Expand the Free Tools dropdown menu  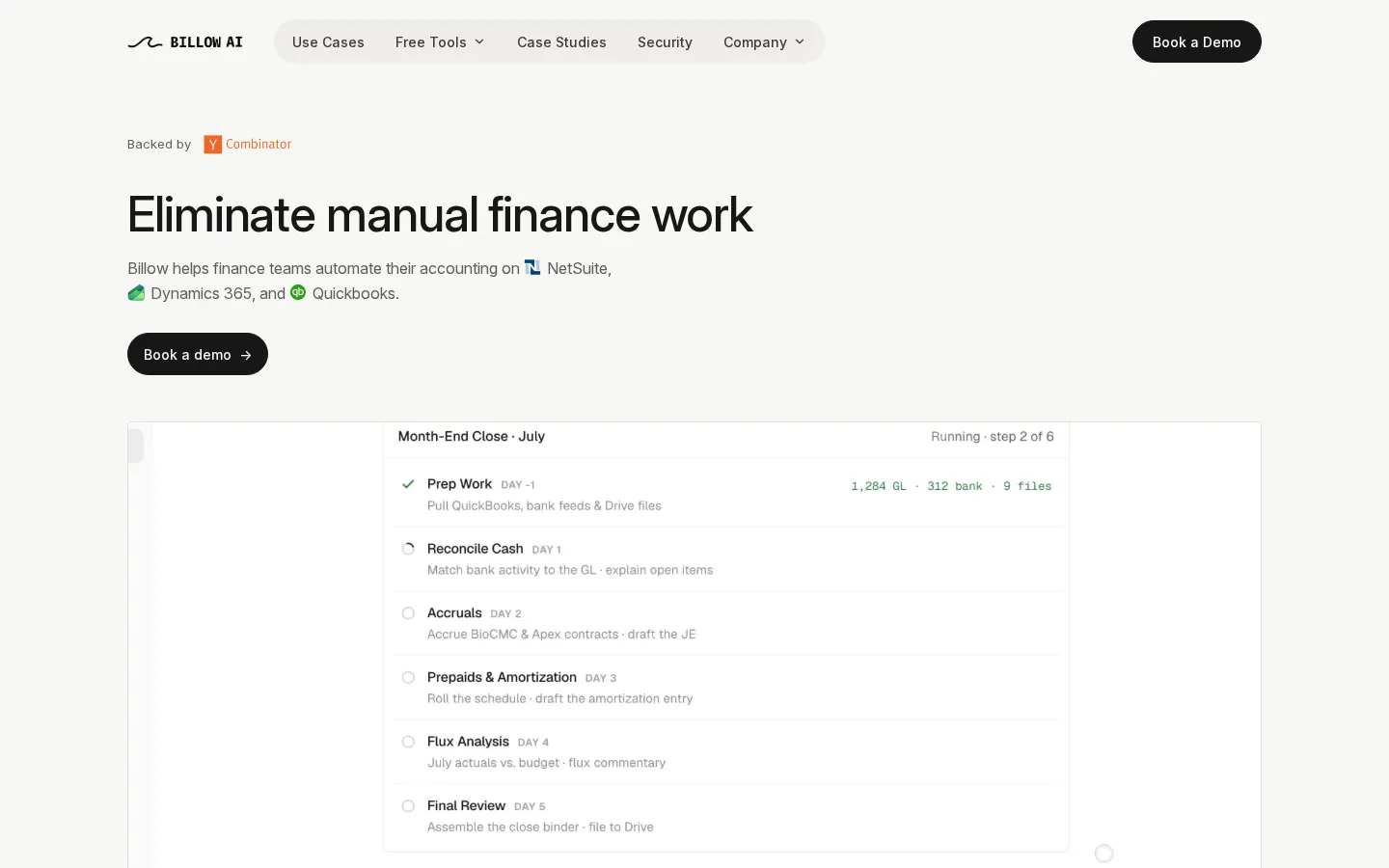tap(440, 42)
